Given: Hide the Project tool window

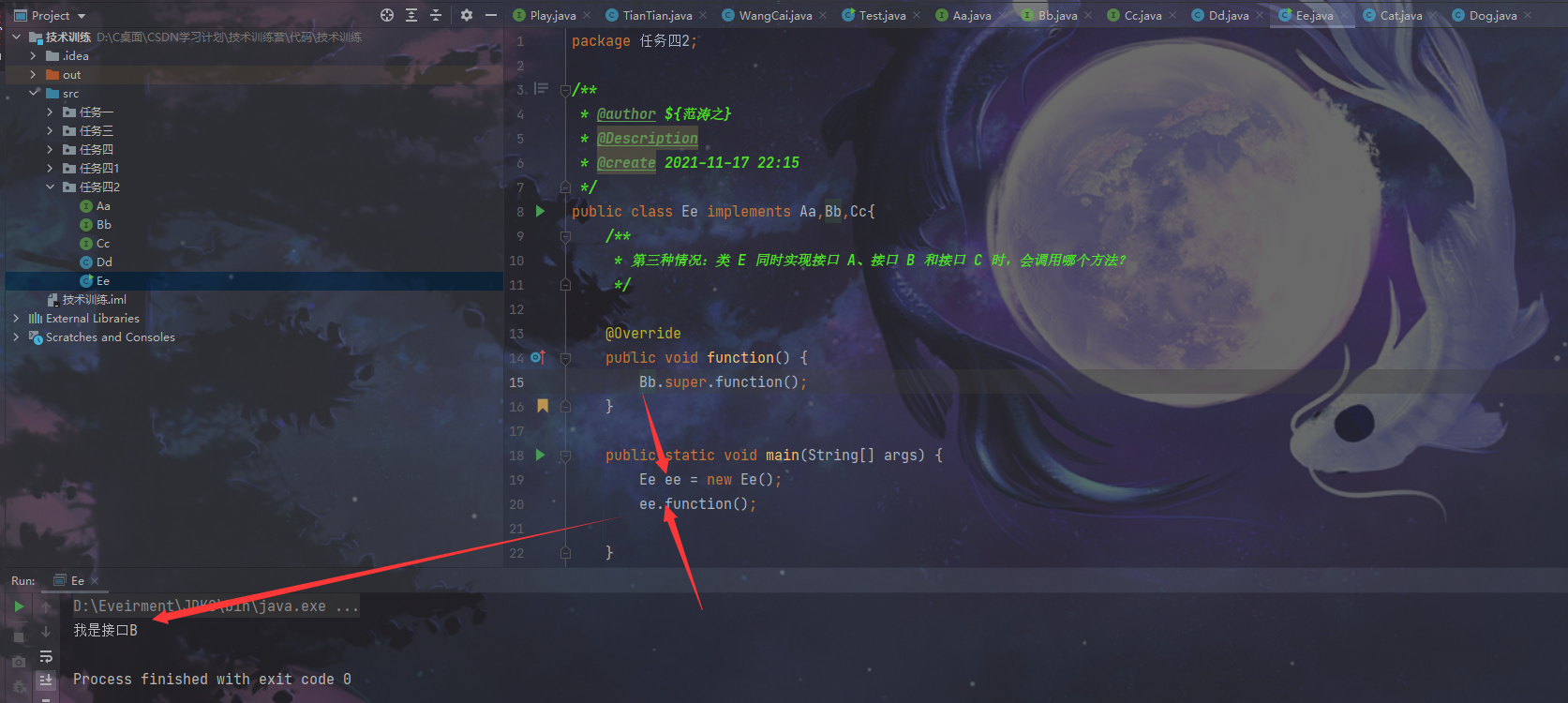Looking at the screenshot, I should (491, 15).
